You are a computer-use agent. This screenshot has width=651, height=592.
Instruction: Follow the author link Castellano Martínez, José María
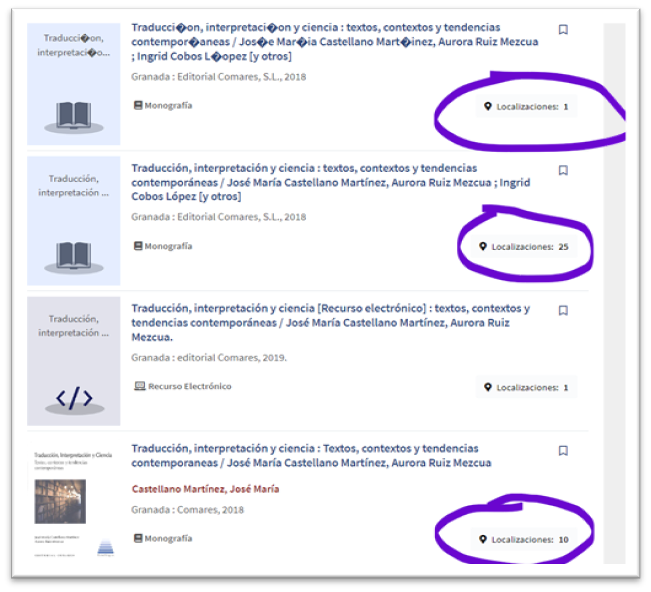tap(205, 489)
